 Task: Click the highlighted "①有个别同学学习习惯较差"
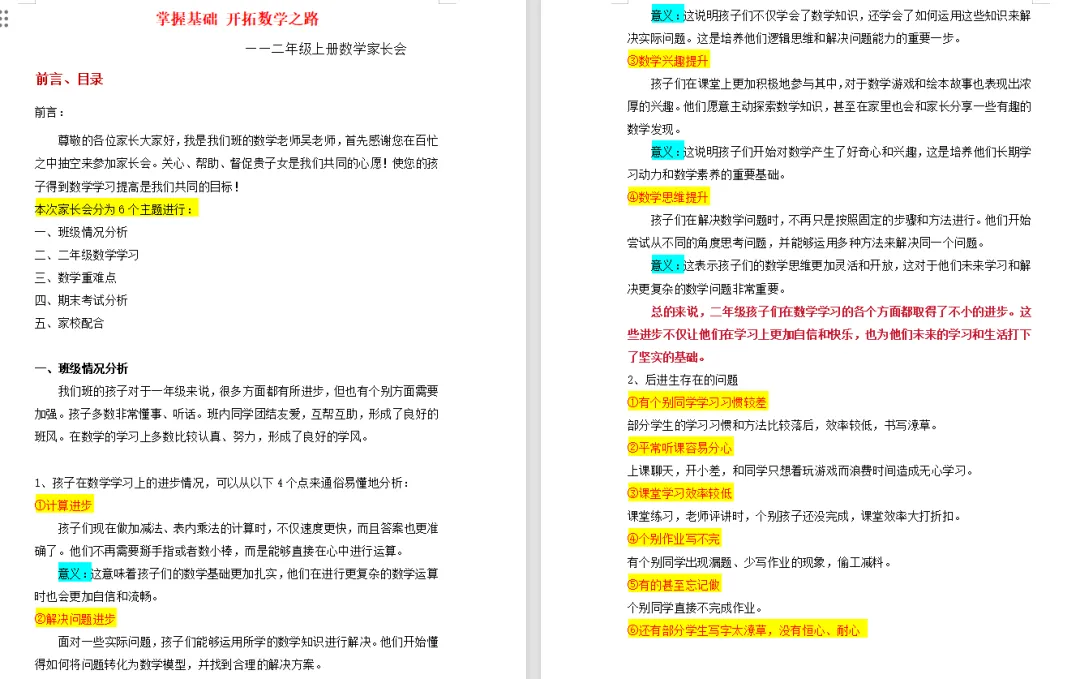click(x=697, y=402)
